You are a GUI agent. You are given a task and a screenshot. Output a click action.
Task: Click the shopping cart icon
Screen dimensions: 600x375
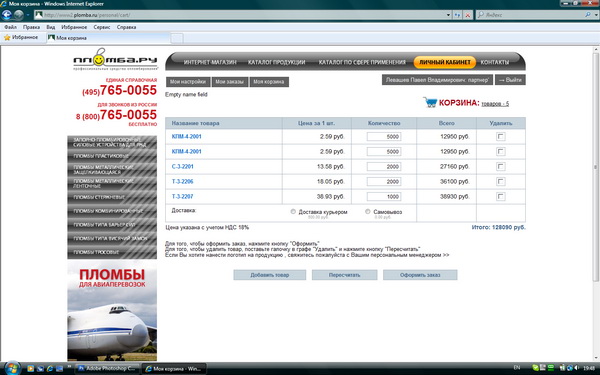click(x=430, y=102)
